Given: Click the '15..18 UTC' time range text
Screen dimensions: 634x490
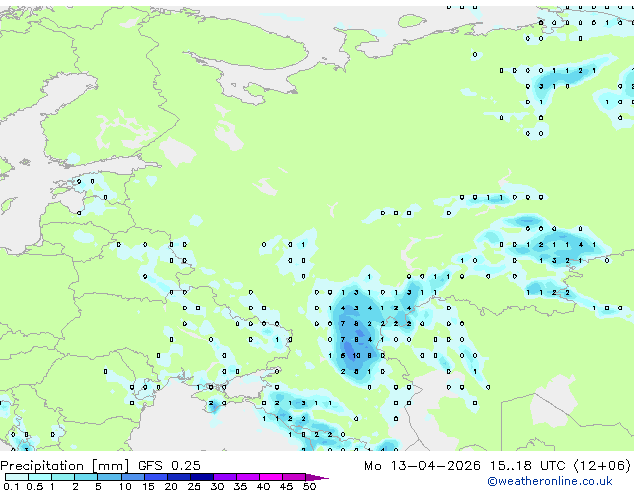Looking at the screenshot, I should pyautogui.click(x=528, y=466).
